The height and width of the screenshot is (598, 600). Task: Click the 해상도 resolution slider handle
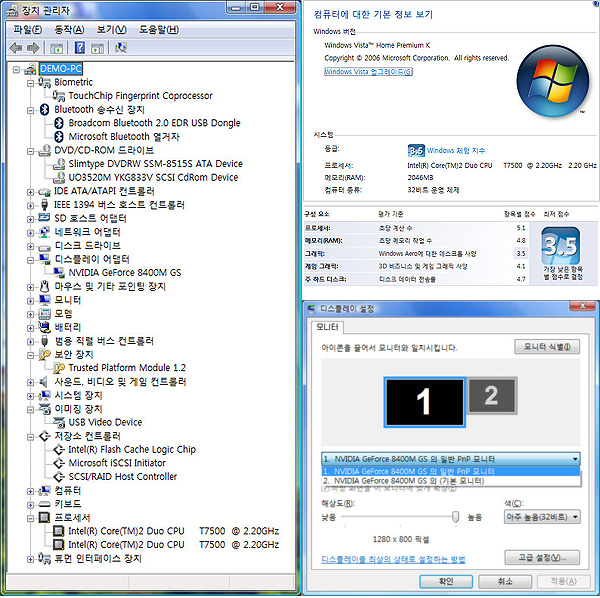pyautogui.click(x=455, y=517)
